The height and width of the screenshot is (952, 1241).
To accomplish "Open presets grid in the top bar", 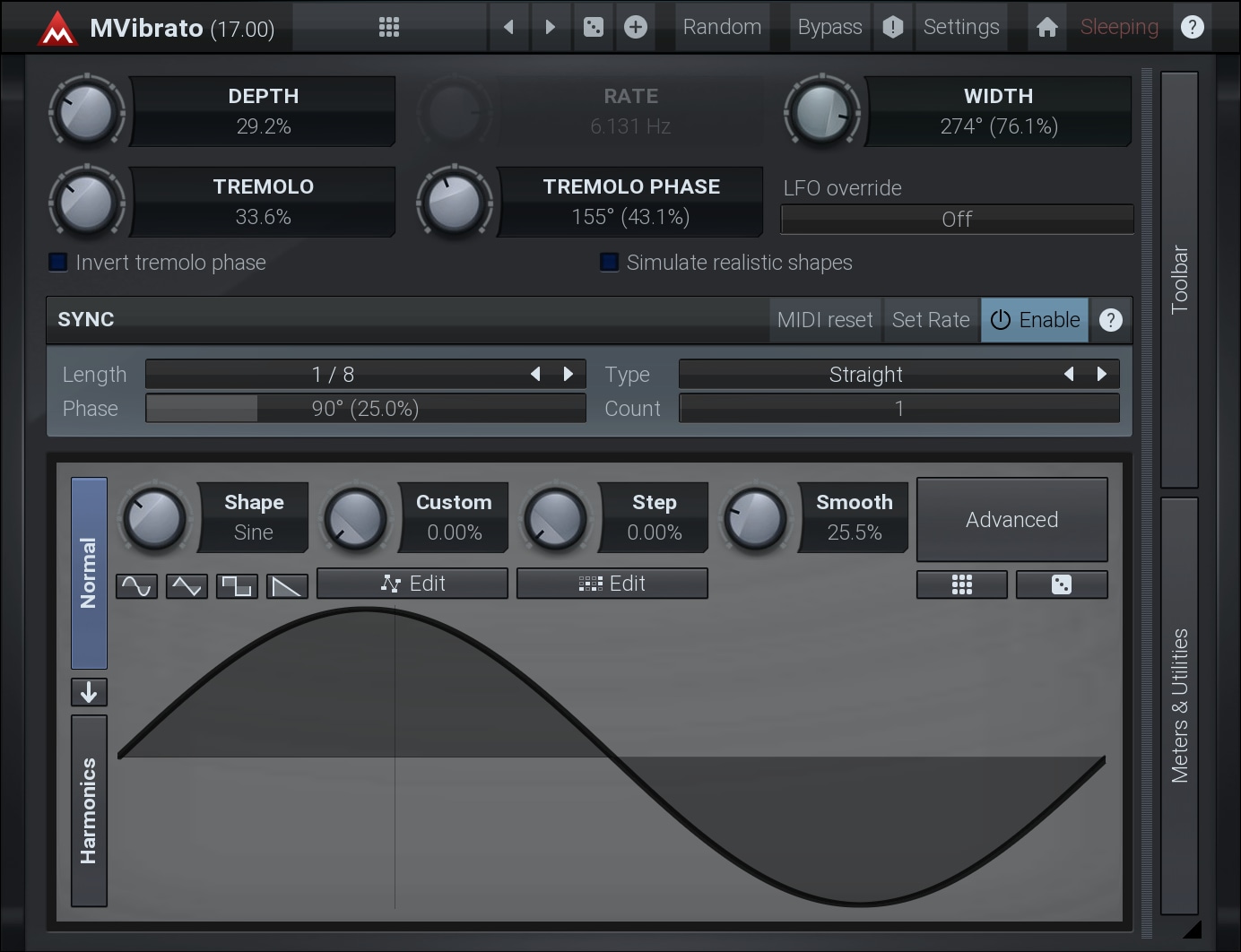I will click(389, 27).
